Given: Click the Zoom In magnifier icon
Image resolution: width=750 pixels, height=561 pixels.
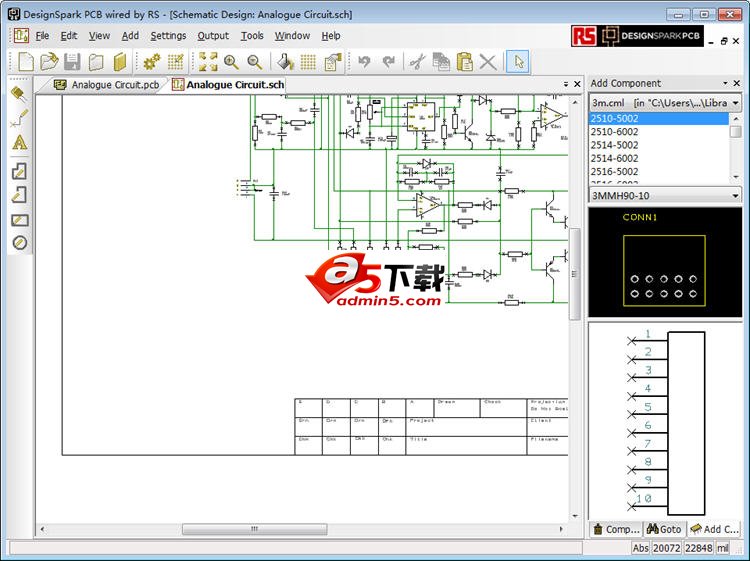Looking at the screenshot, I should (231, 62).
